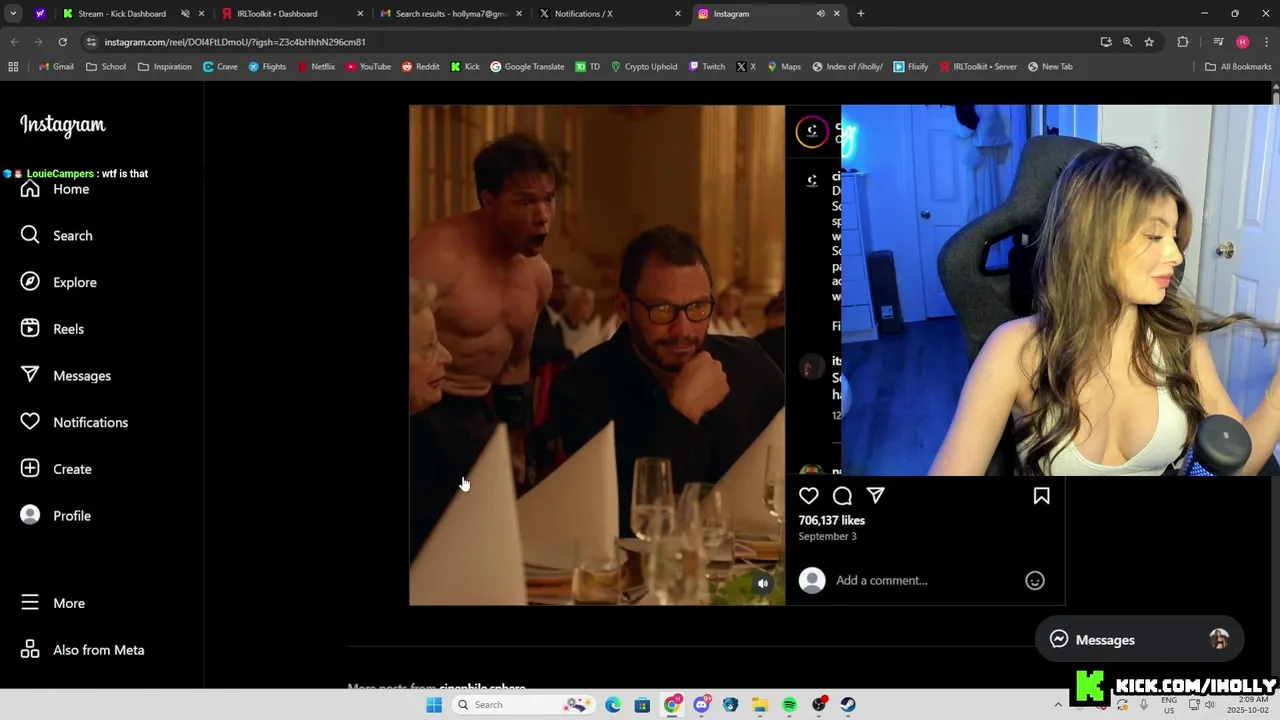This screenshot has height=720, width=1280.
Task: Like the reel with heart icon
Action: 809,496
